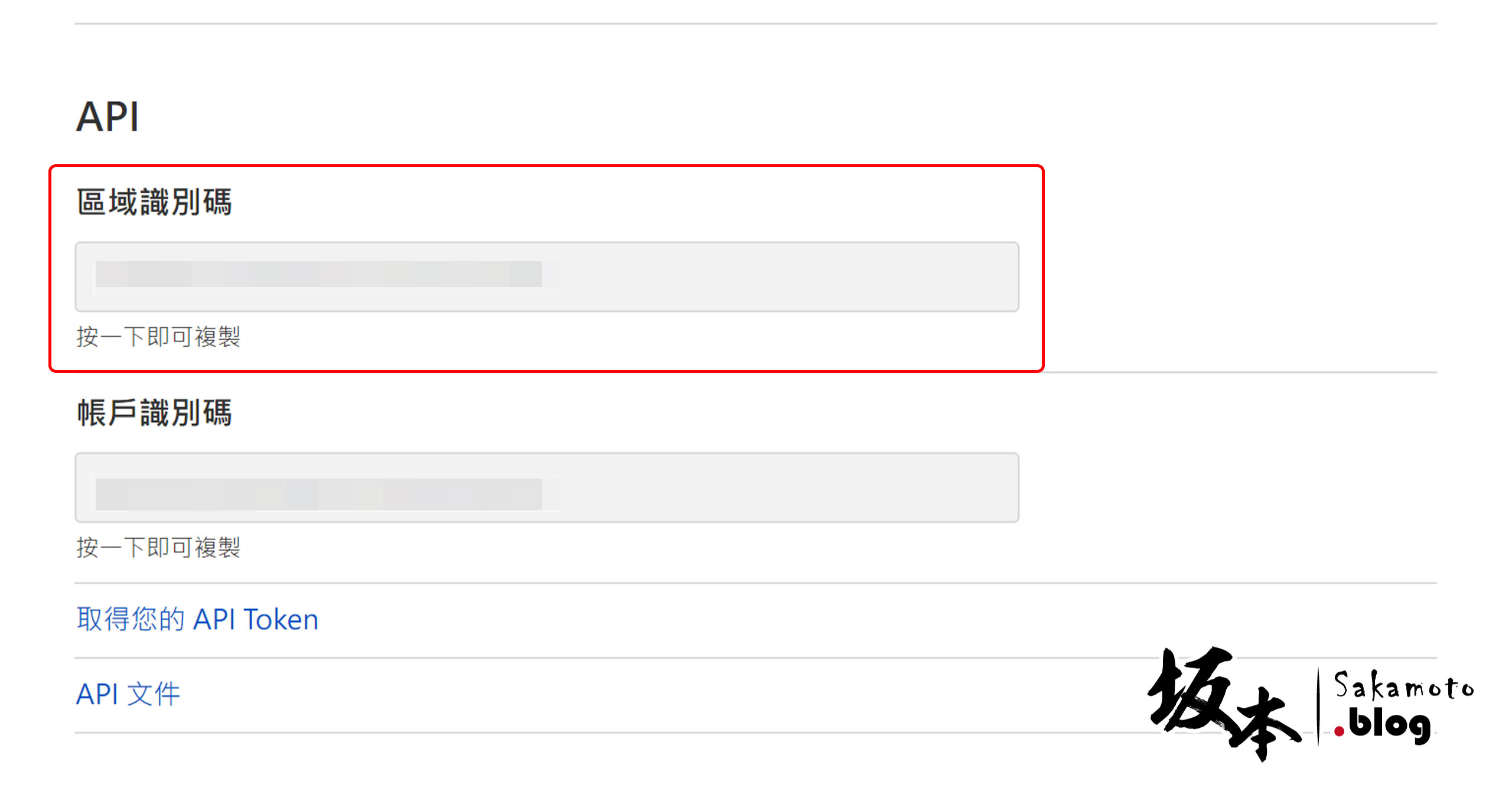Click the red dot in .blog logo
This screenshot has height=794, width=1512.
(x=1339, y=732)
